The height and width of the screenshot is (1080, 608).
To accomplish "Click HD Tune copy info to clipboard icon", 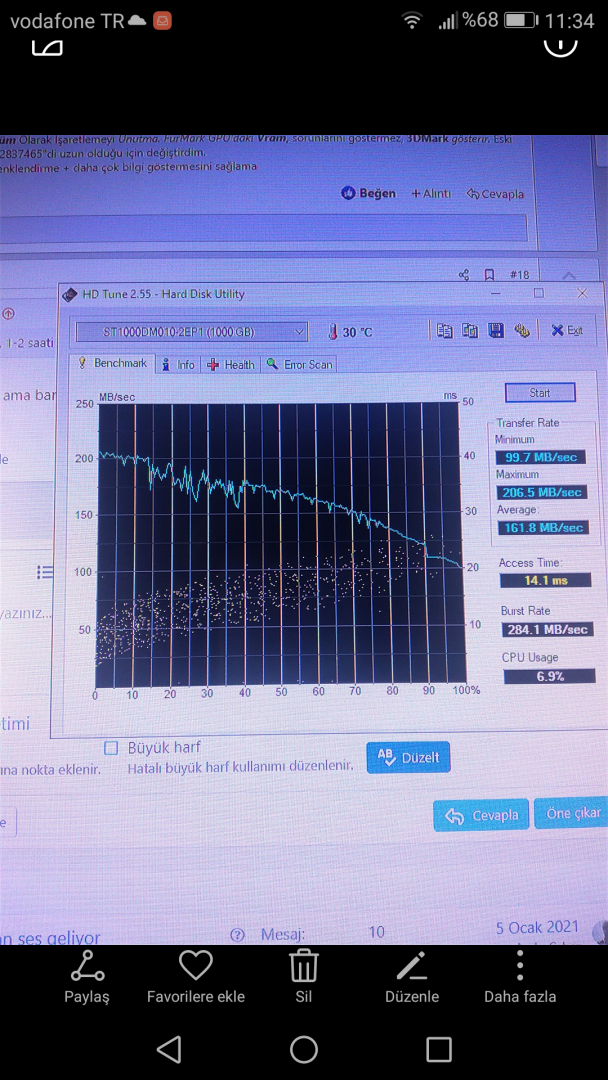I will (445, 331).
